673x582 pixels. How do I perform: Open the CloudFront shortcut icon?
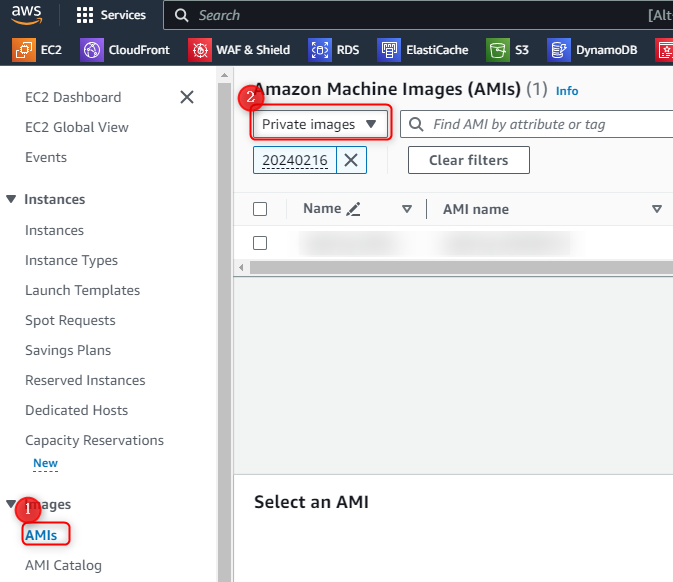[92, 50]
